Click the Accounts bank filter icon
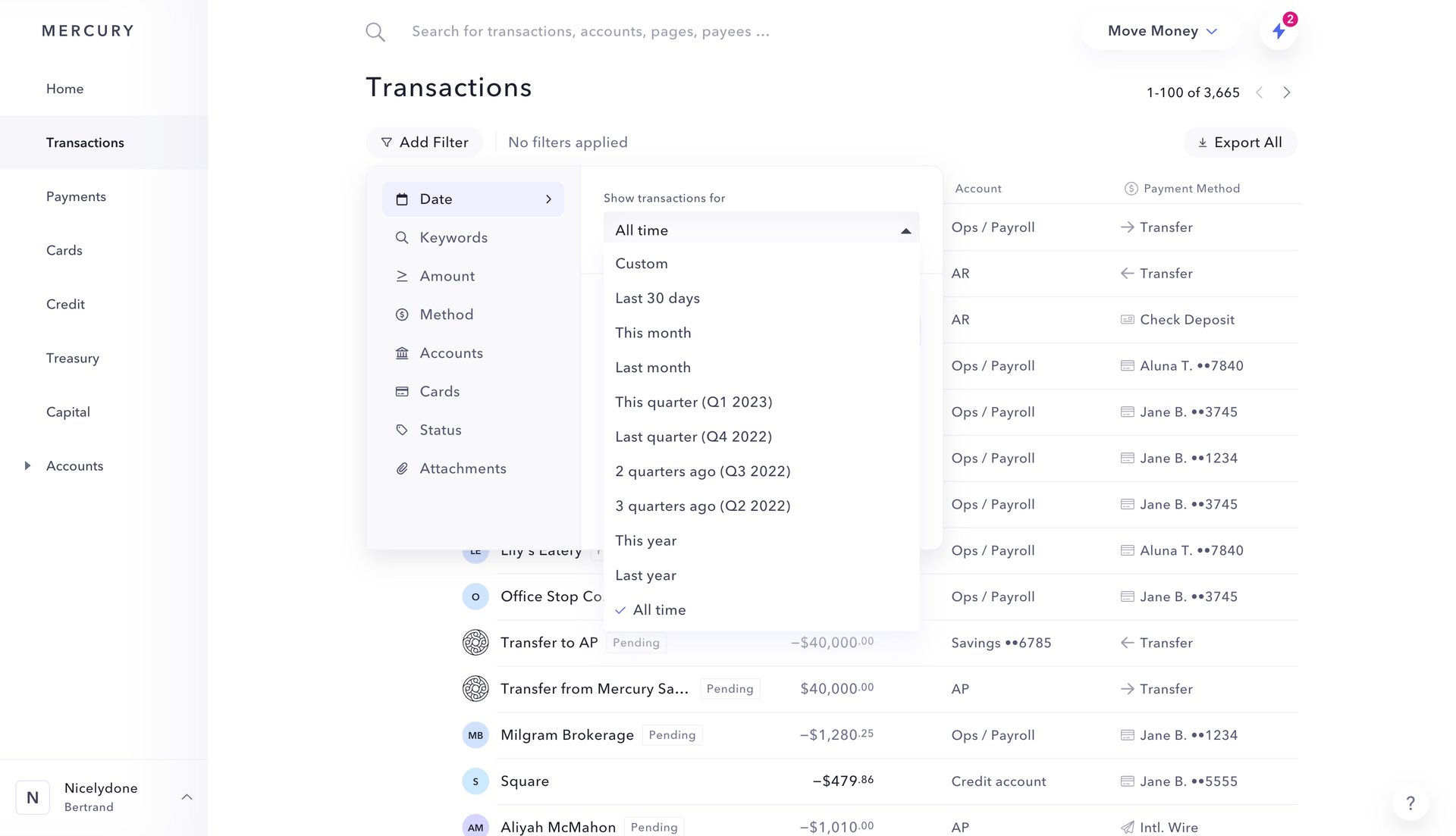Image resolution: width=1456 pixels, height=836 pixels. [402, 352]
